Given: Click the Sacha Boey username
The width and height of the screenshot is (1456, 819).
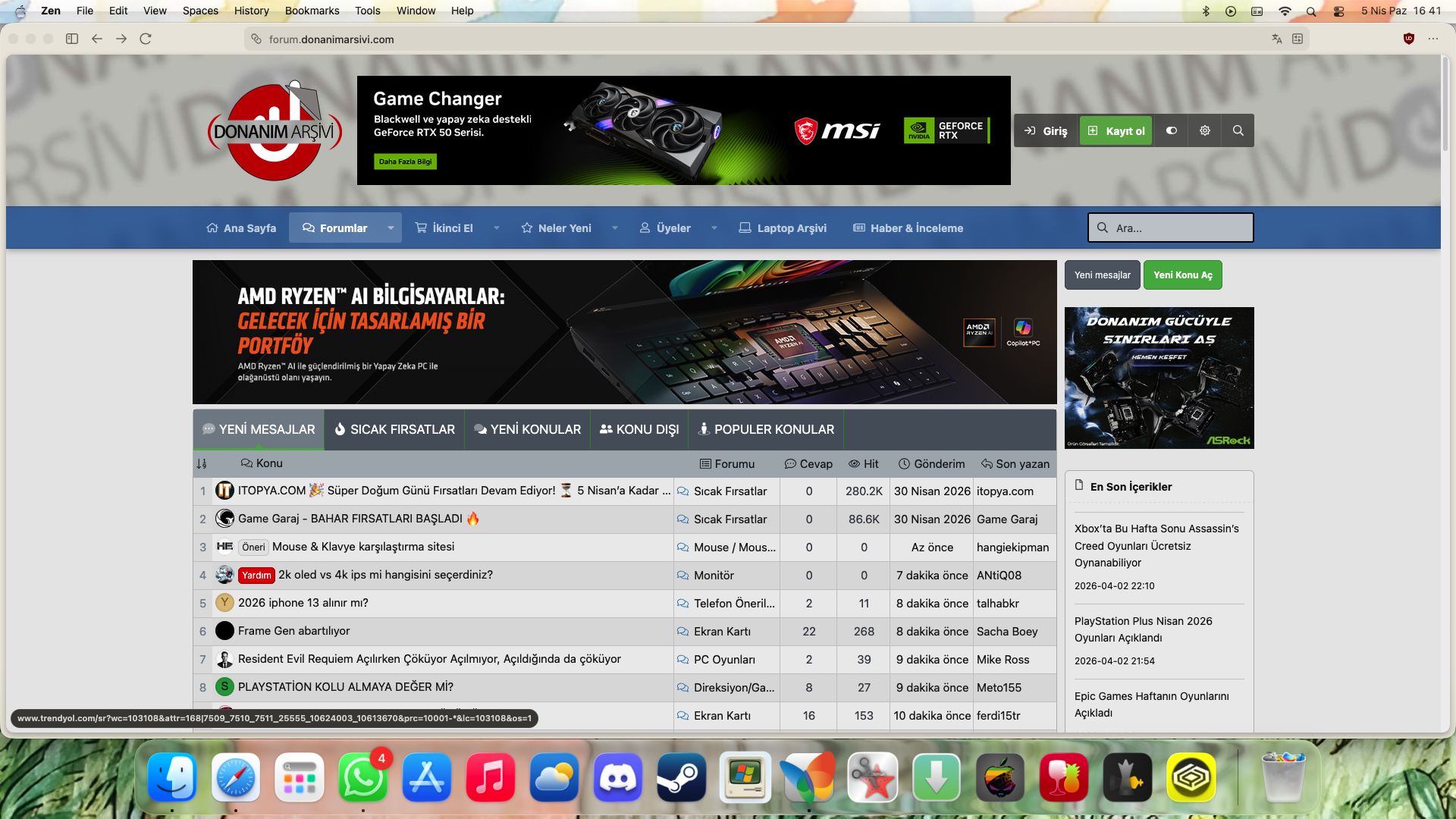Looking at the screenshot, I should click(1007, 632).
